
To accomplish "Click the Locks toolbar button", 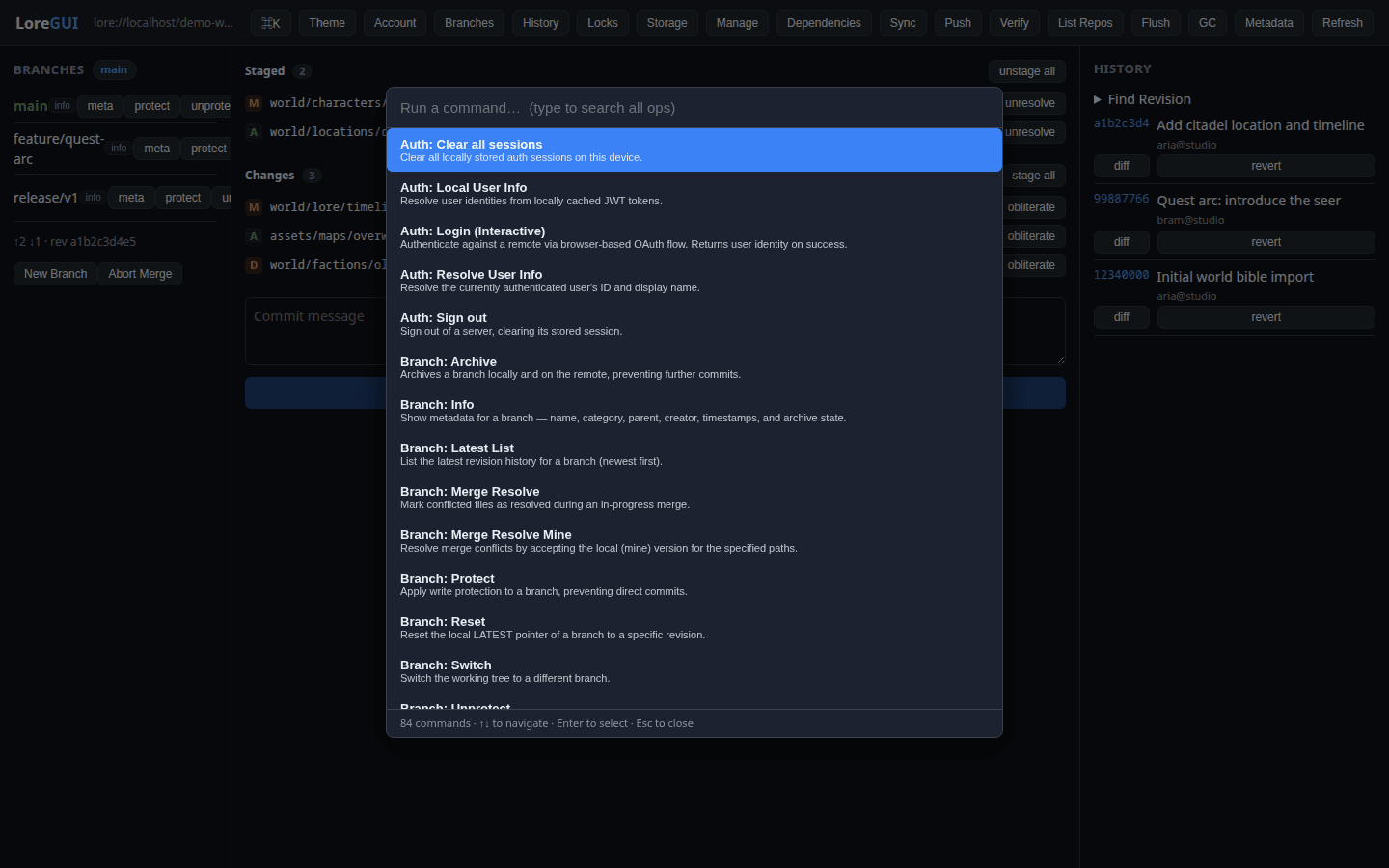I will click(603, 23).
